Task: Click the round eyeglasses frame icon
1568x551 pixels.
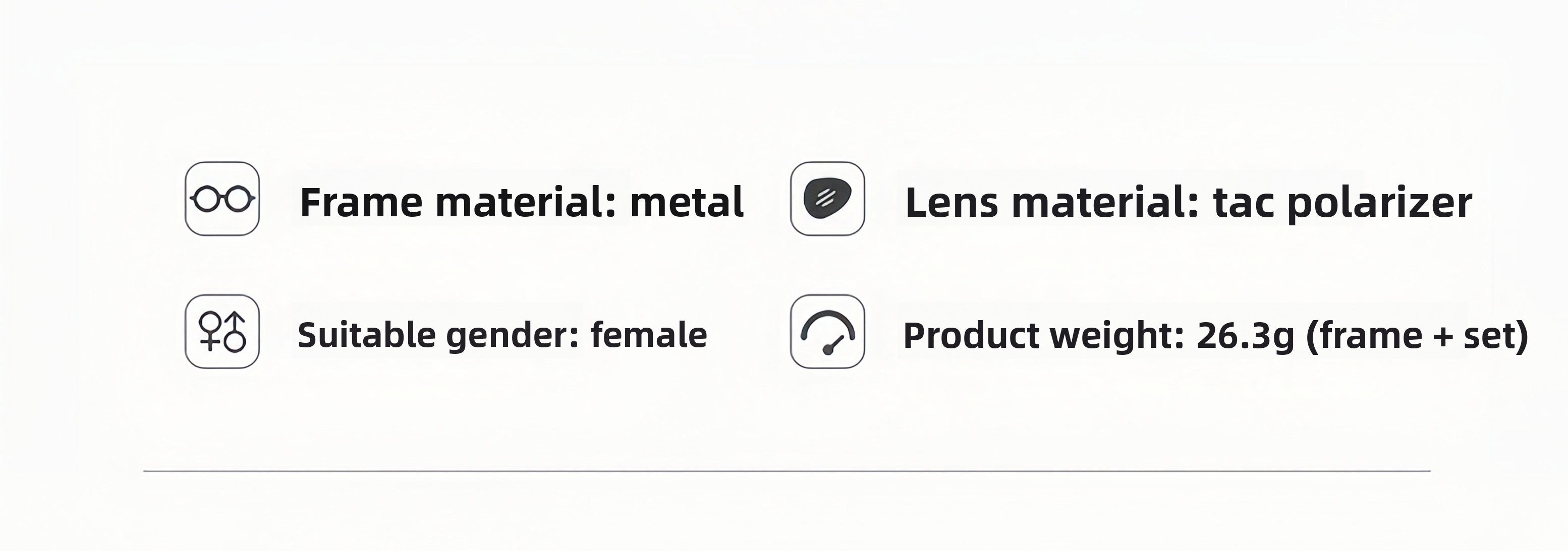Action: pos(222,198)
